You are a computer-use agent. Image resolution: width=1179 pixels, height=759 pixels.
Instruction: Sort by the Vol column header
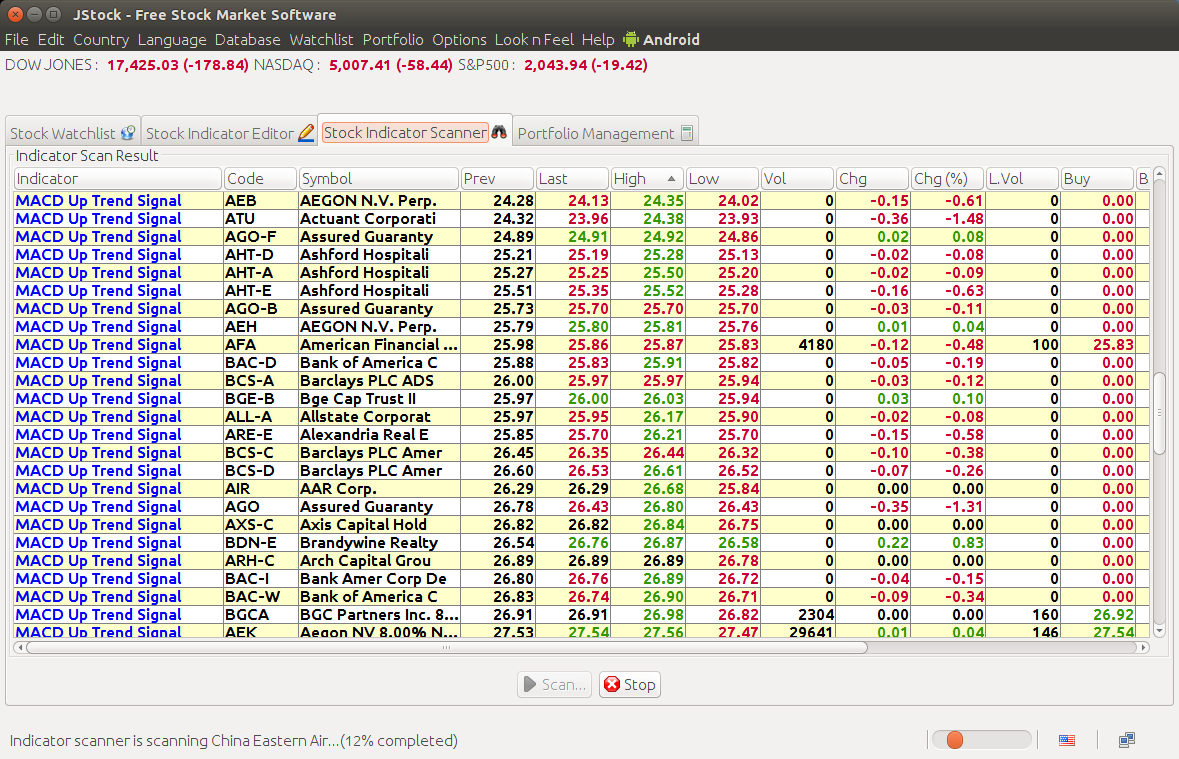[x=796, y=179]
